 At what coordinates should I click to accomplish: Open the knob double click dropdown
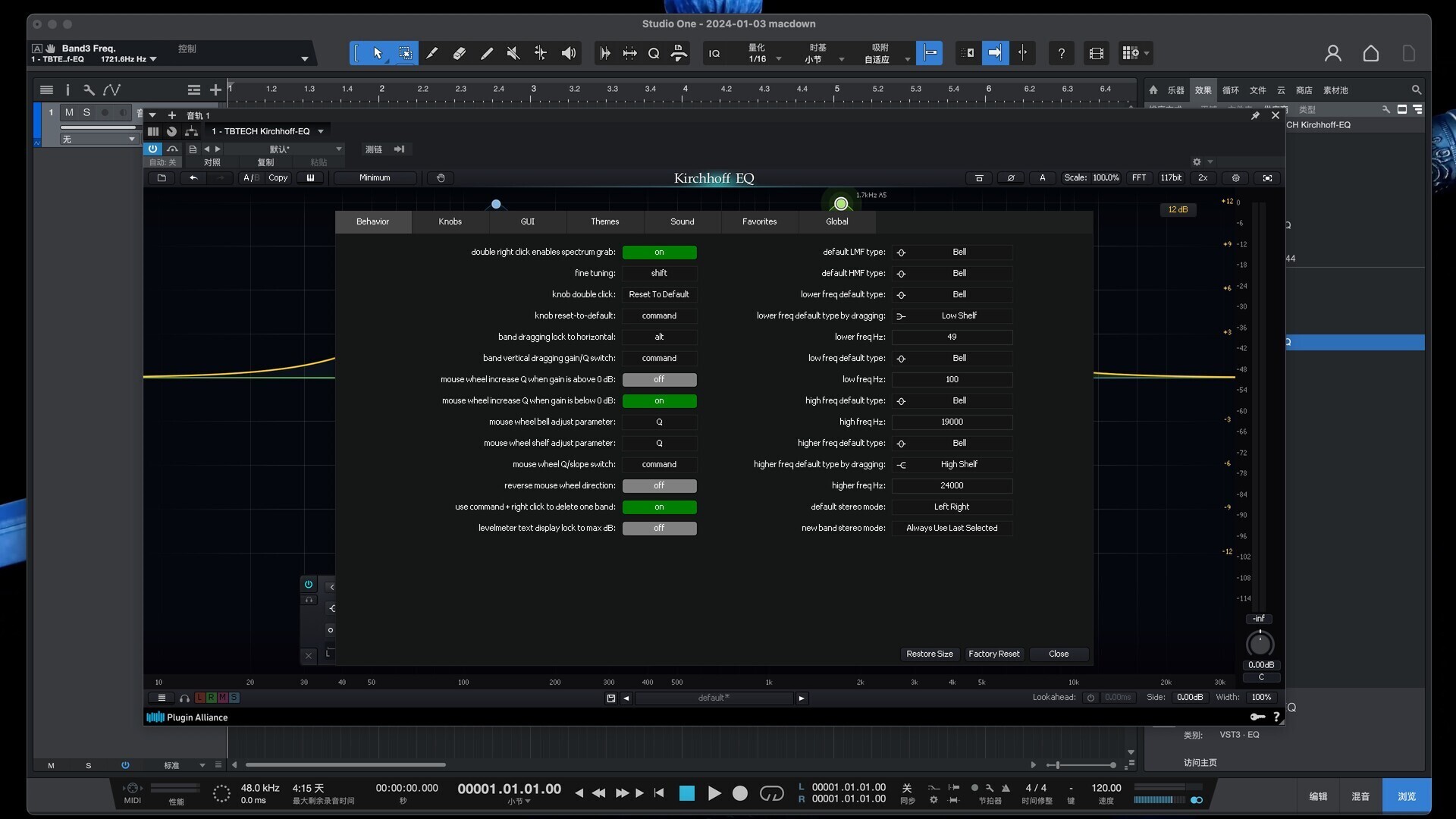pos(659,295)
